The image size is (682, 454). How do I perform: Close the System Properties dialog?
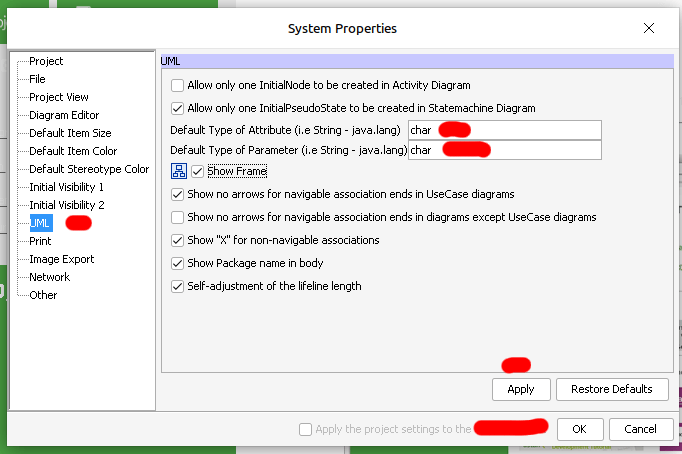651,29
